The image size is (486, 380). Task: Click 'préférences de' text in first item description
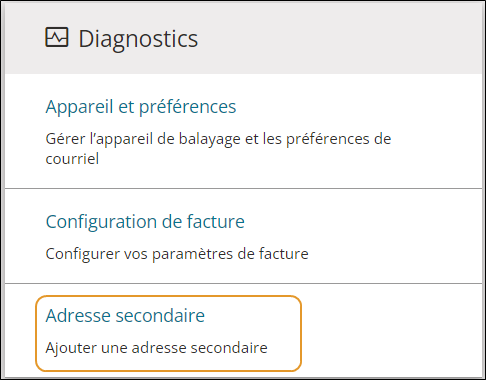[x=338, y=139]
